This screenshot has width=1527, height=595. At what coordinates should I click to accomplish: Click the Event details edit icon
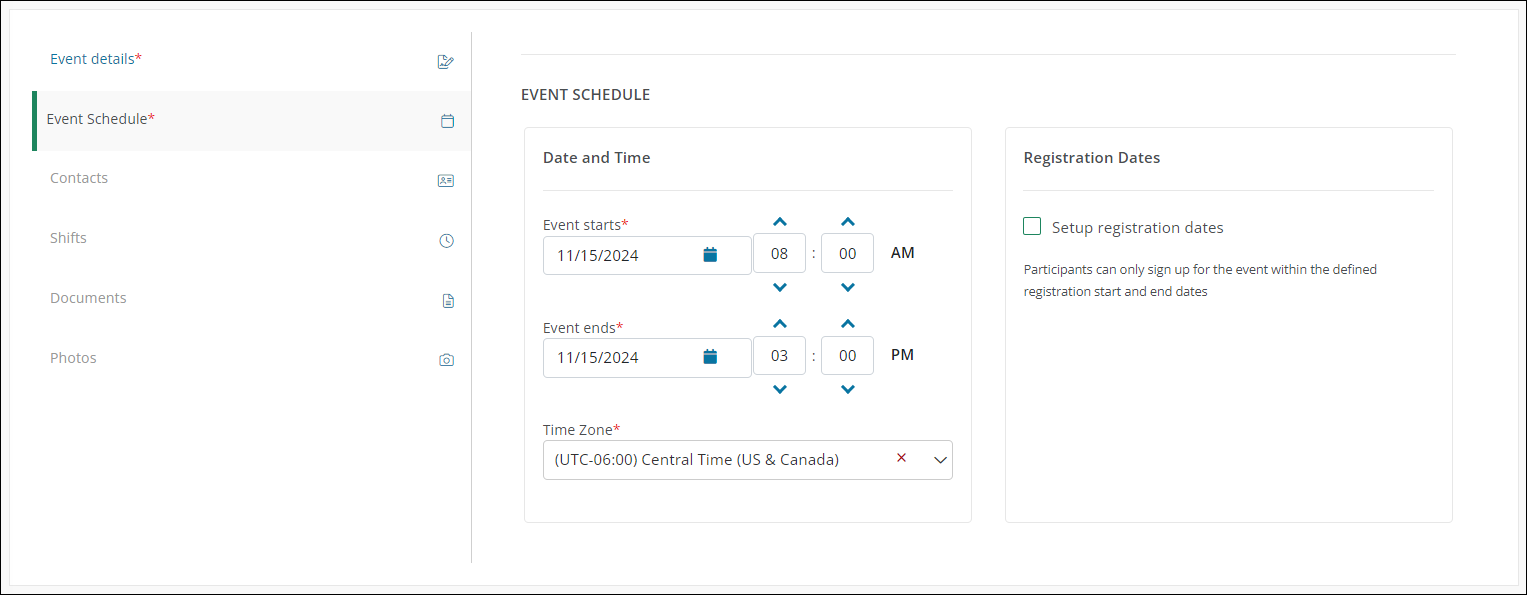pos(446,62)
